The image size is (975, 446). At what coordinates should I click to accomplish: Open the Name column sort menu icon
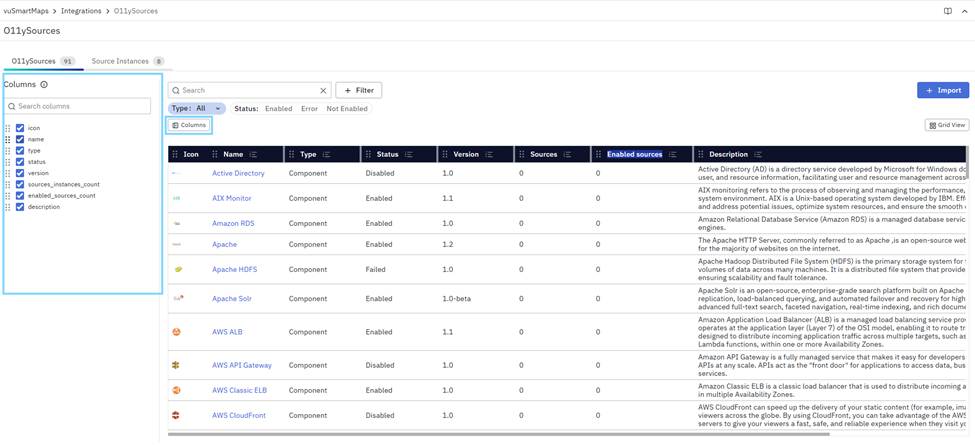253,155
